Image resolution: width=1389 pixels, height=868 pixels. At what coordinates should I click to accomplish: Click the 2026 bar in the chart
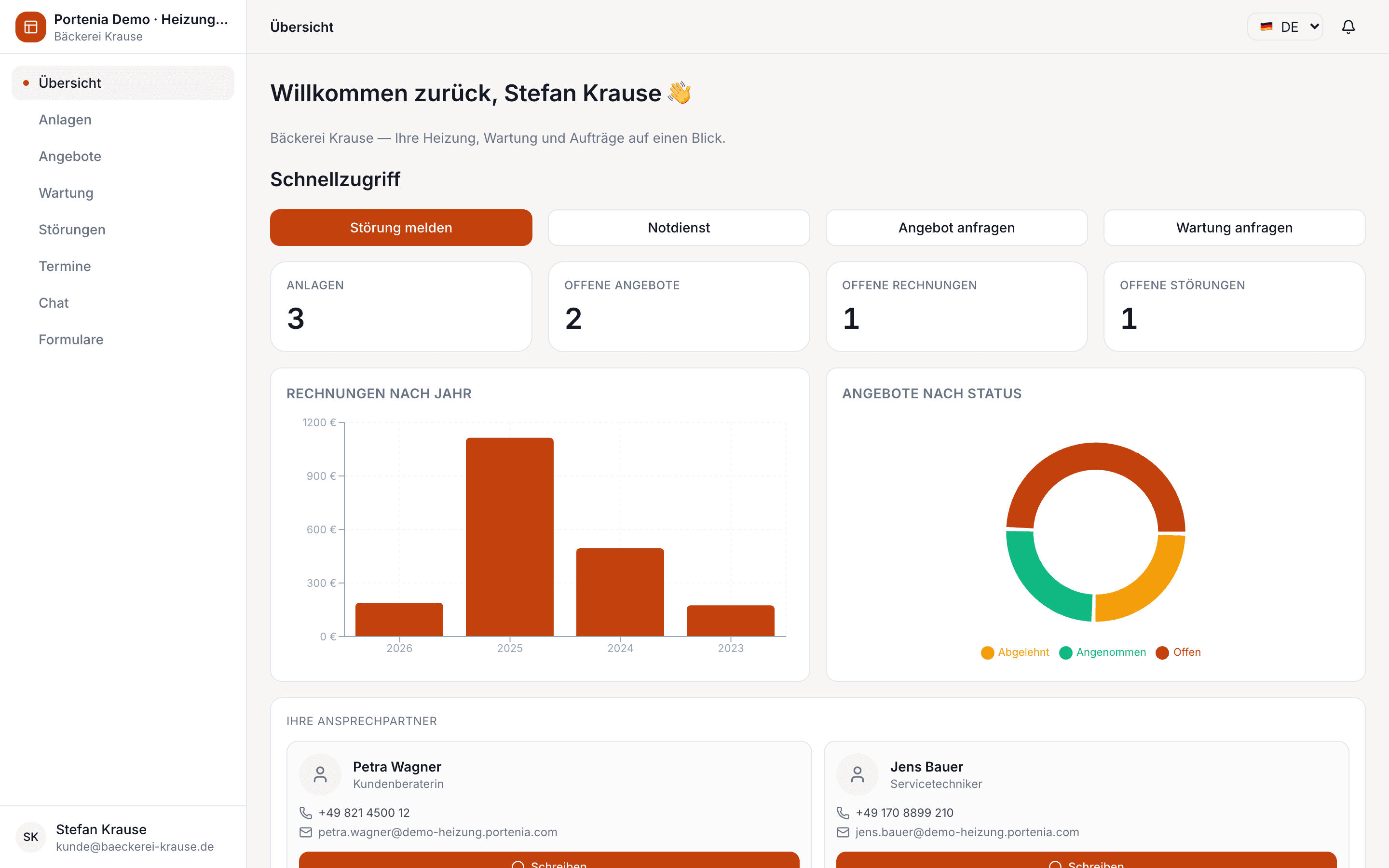point(399,620)
